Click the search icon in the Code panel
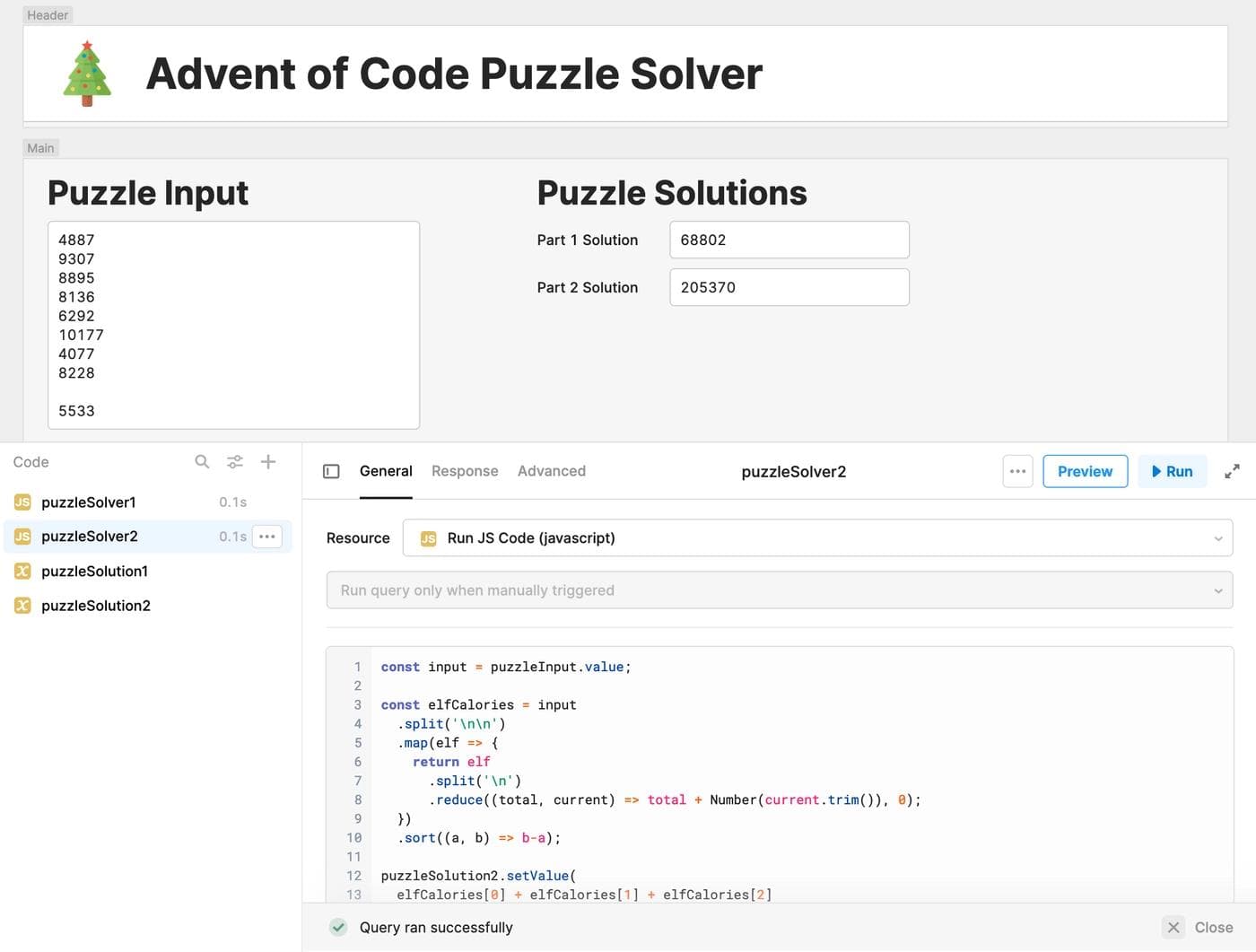The width and height of the screenshot is (1256, 952). (x=202, y=461)
